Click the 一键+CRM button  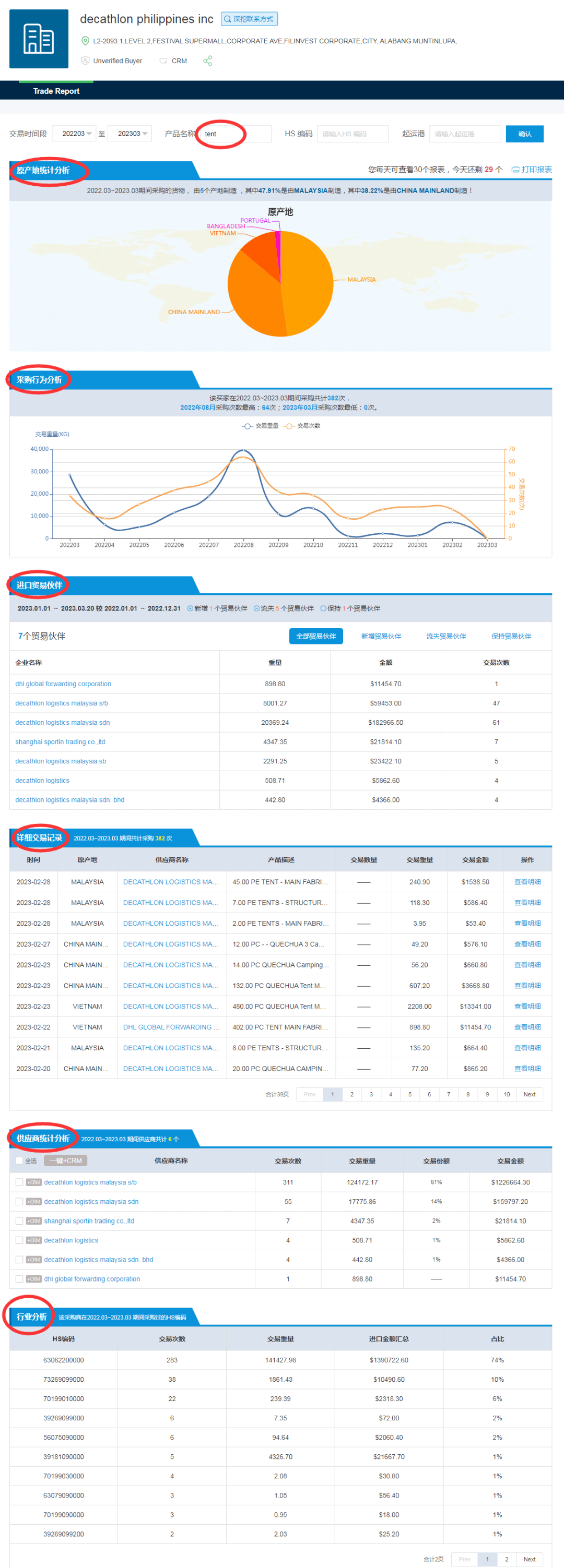click(x=66, y=1161)
